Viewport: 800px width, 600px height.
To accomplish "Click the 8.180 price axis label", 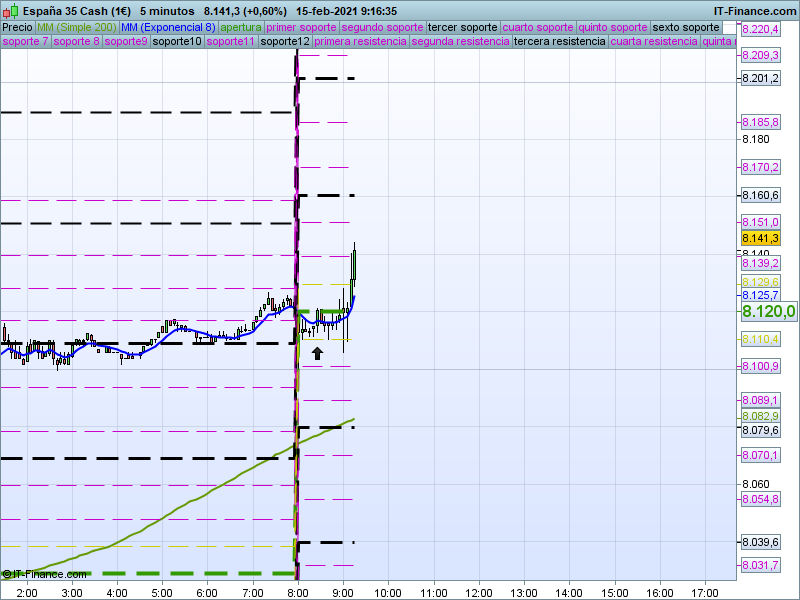I will coord(756,139).
